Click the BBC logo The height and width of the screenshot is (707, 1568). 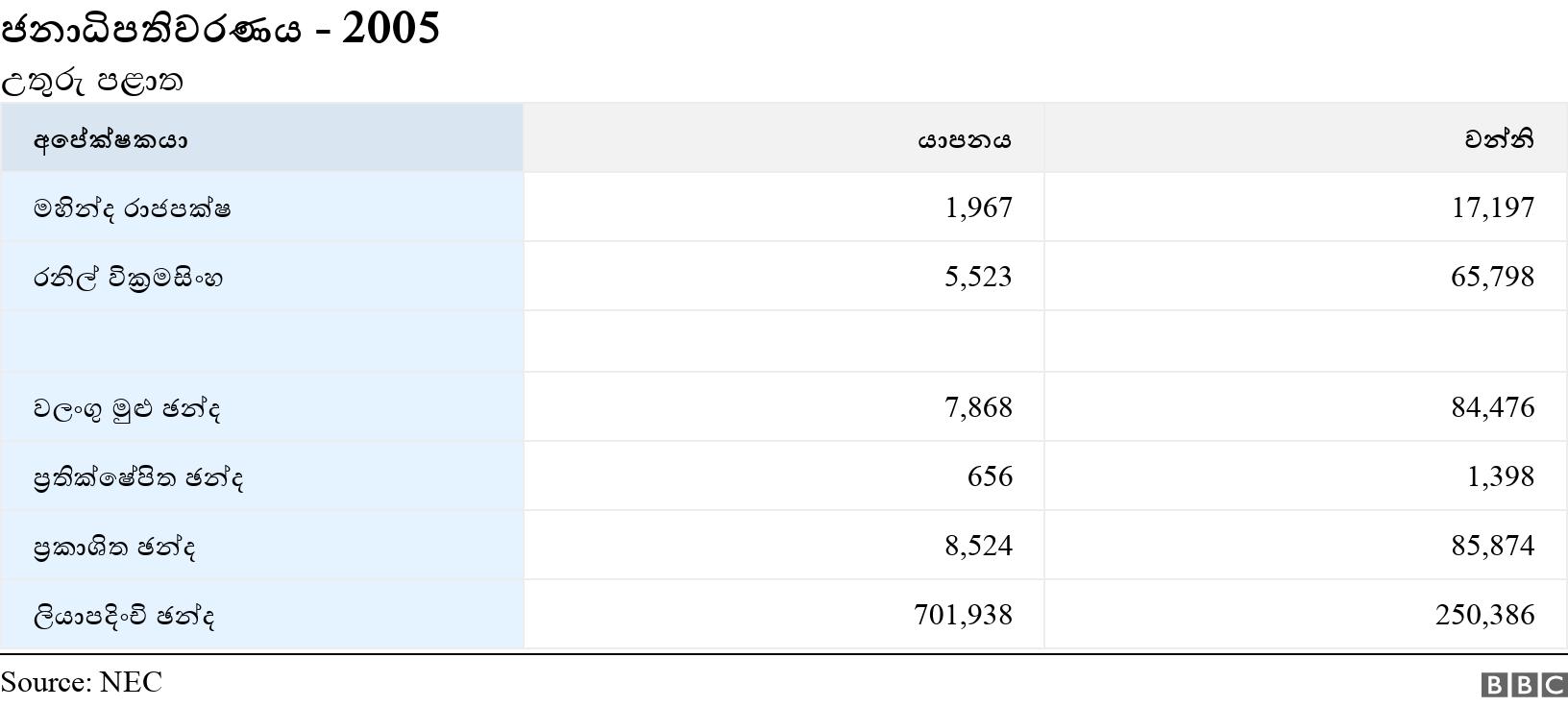click(1525, 684)
